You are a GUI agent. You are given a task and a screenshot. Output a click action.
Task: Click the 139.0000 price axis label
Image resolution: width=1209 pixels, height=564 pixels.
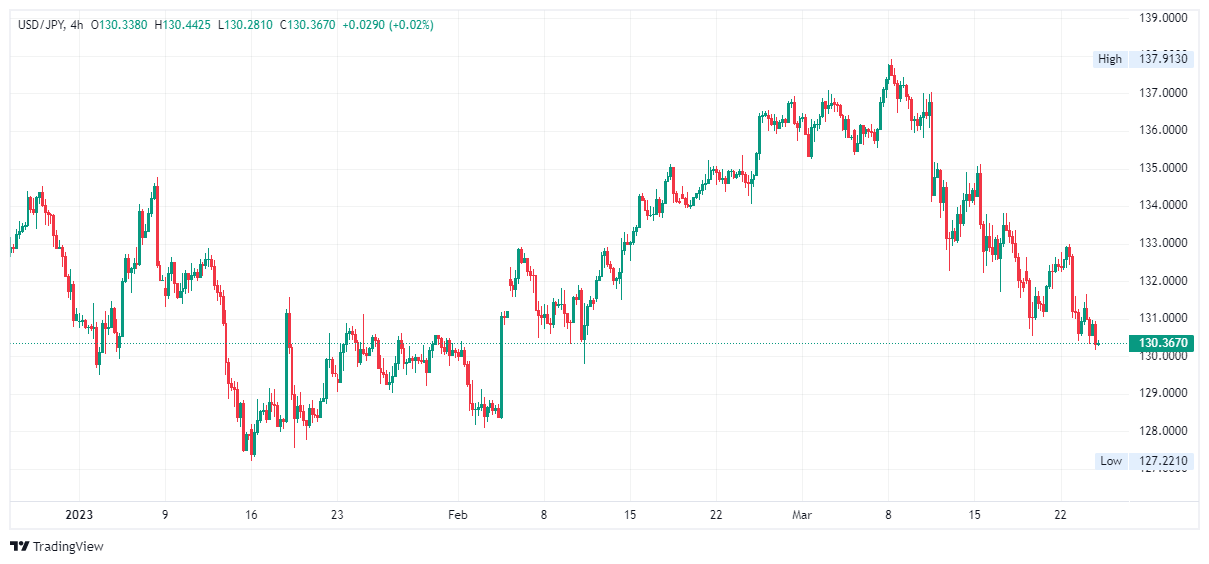click(1164, 18)
